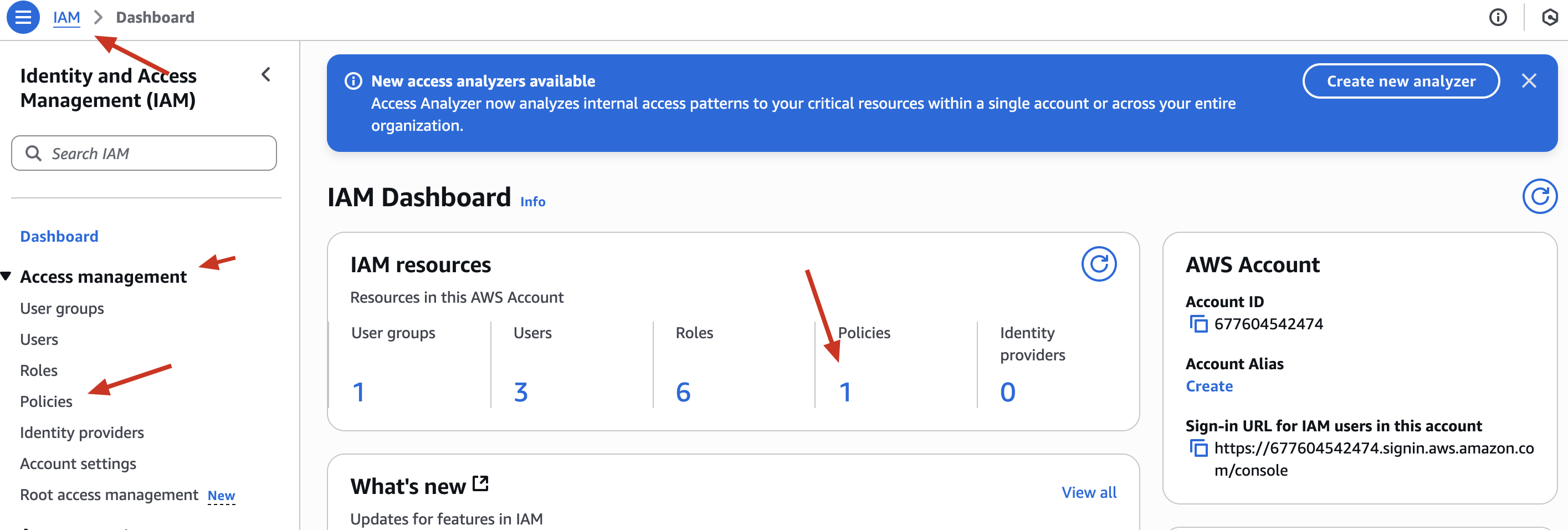Viewport: 1568px width, 530px height.
Task: Click the Account ID number 677604542474
Action: click(1268, 323)
